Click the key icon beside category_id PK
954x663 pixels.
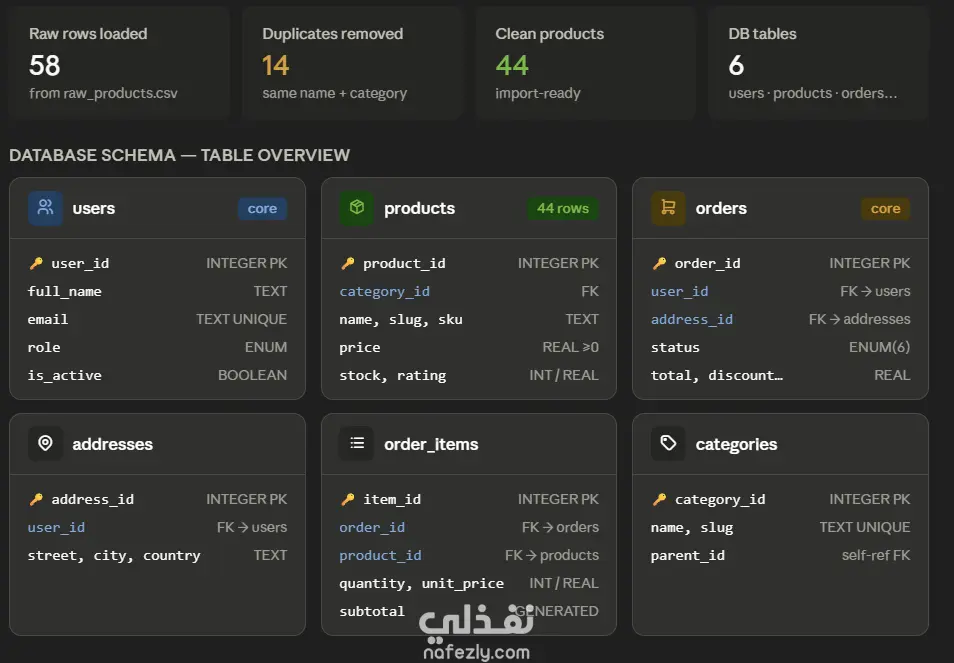click(x=659, y=499)
